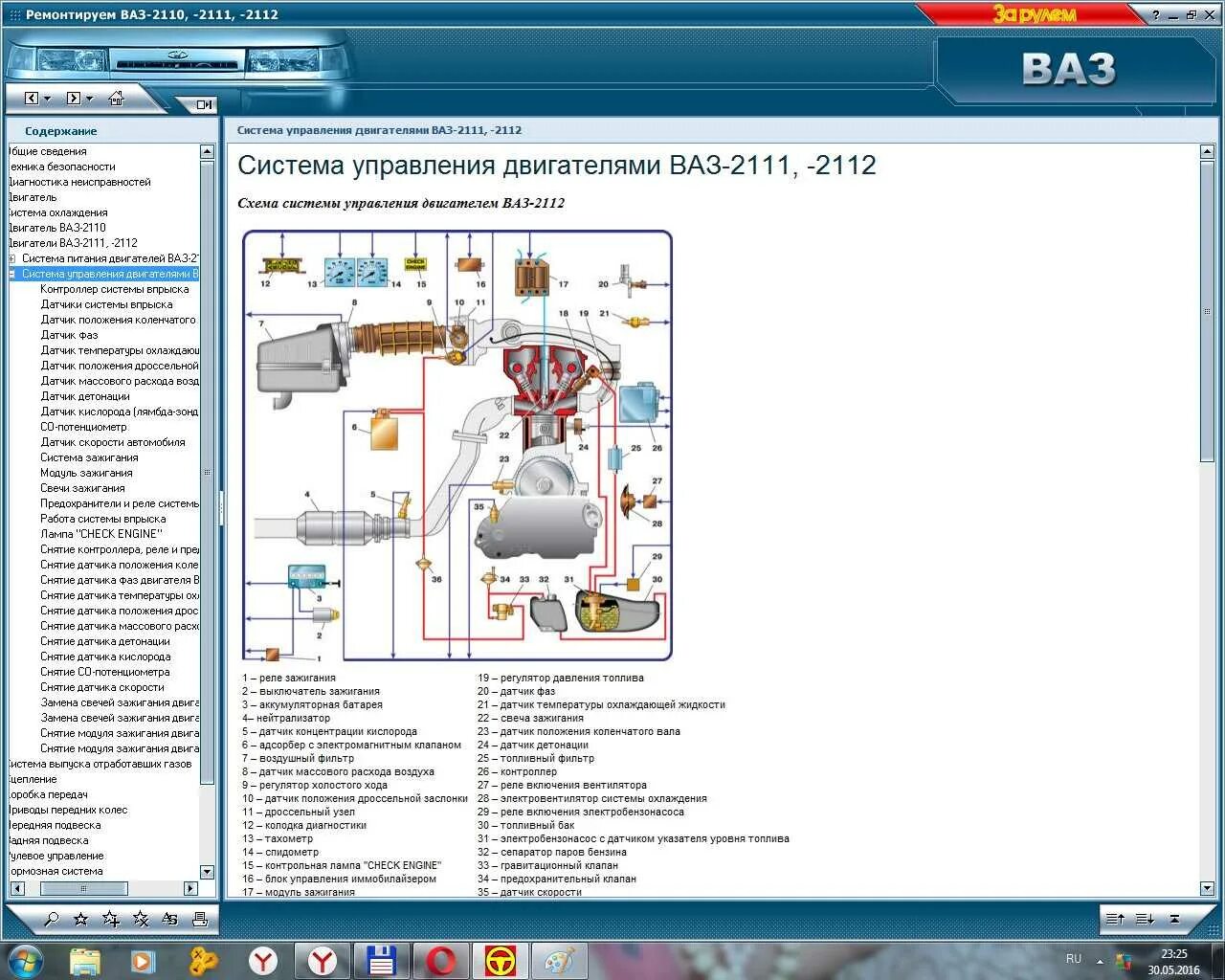Open the home page via house icon
Viewport: 1225px width, 980px height.
[x=116, y=98]
